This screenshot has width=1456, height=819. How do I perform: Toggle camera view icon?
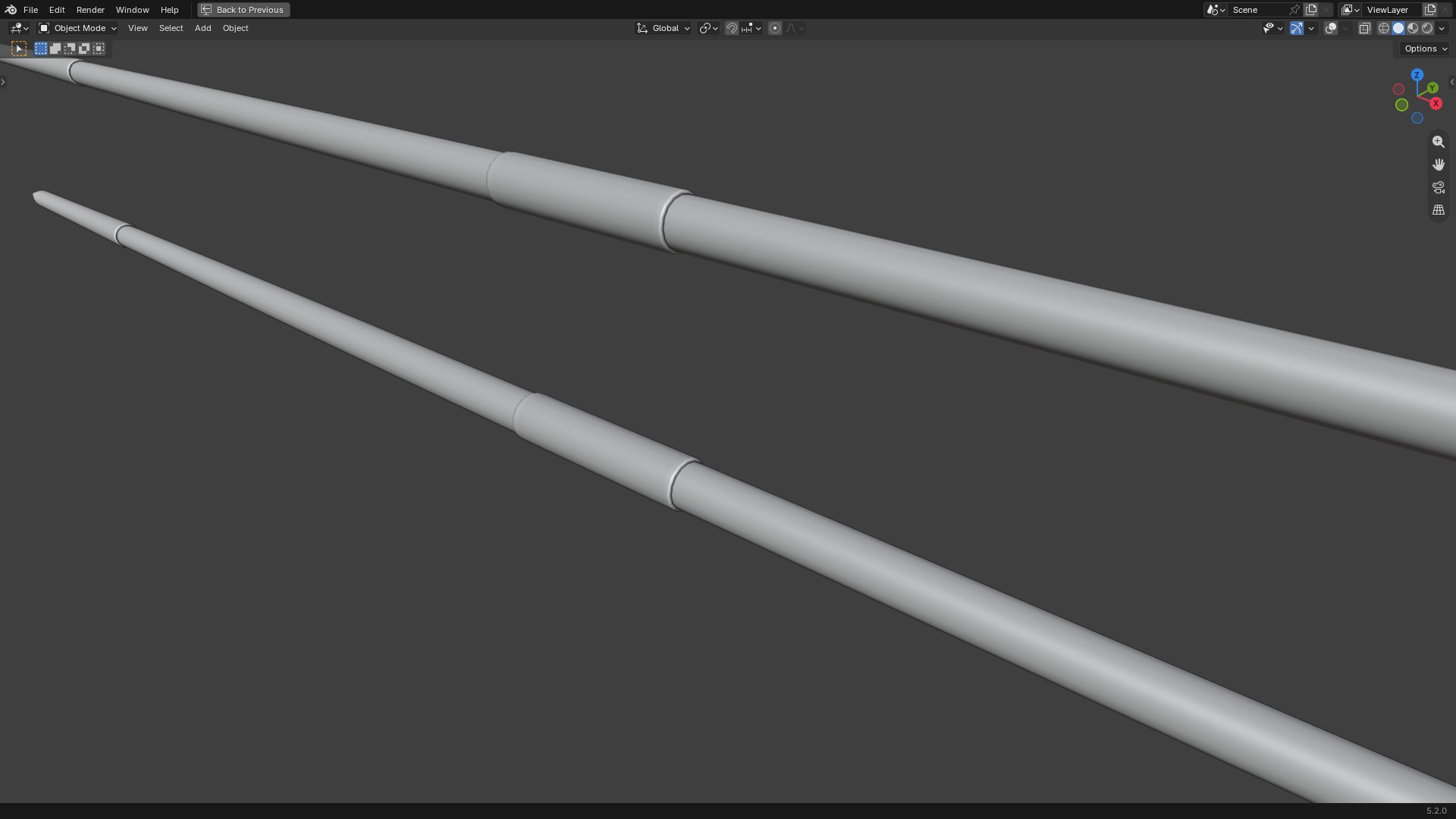(1439, 187)
